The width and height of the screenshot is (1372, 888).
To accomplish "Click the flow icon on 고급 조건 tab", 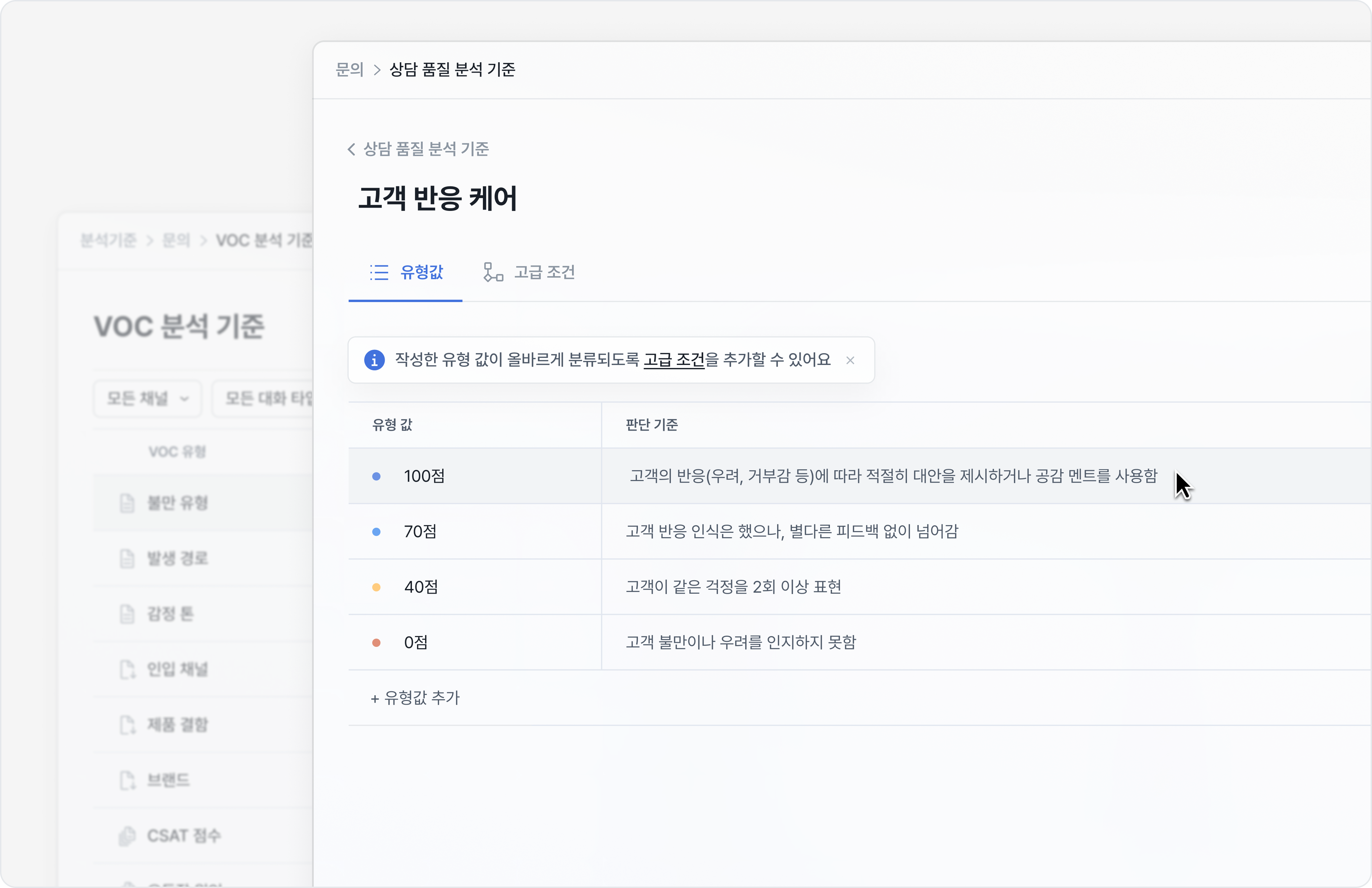I will pos(493,272).
